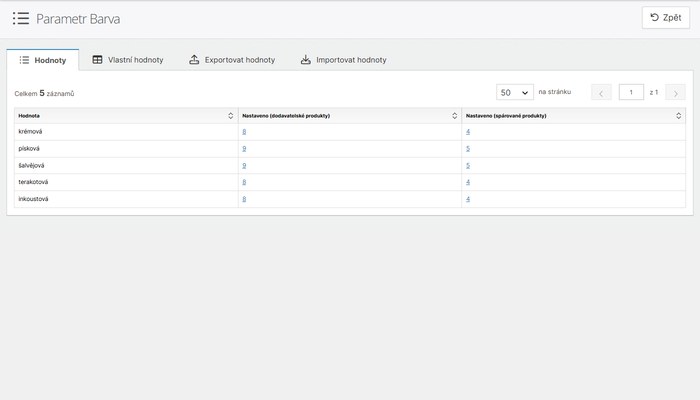
Task: Open písková paired products count link
Action: coord(468,149)
